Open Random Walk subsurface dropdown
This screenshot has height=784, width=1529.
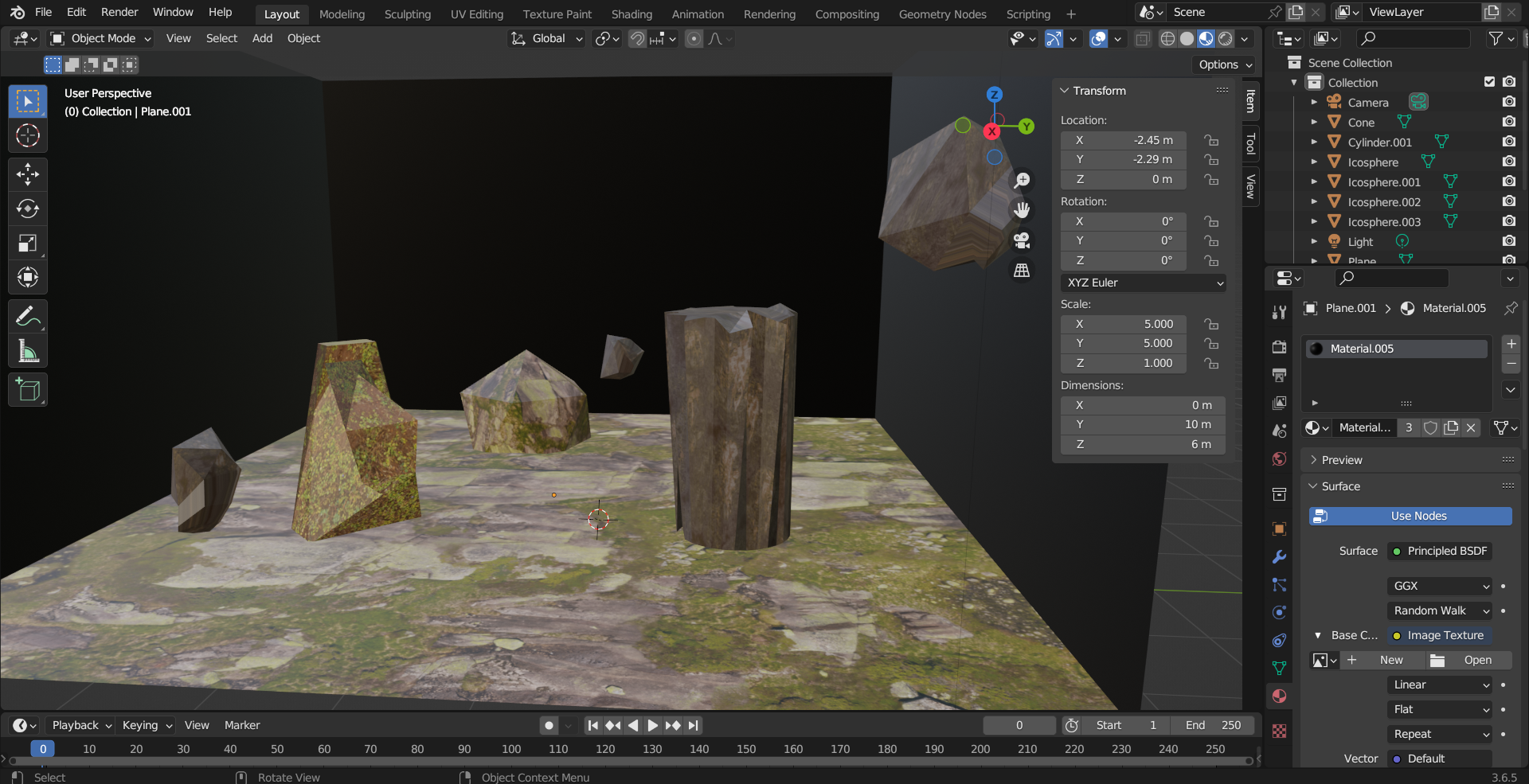click(1441, 610)
